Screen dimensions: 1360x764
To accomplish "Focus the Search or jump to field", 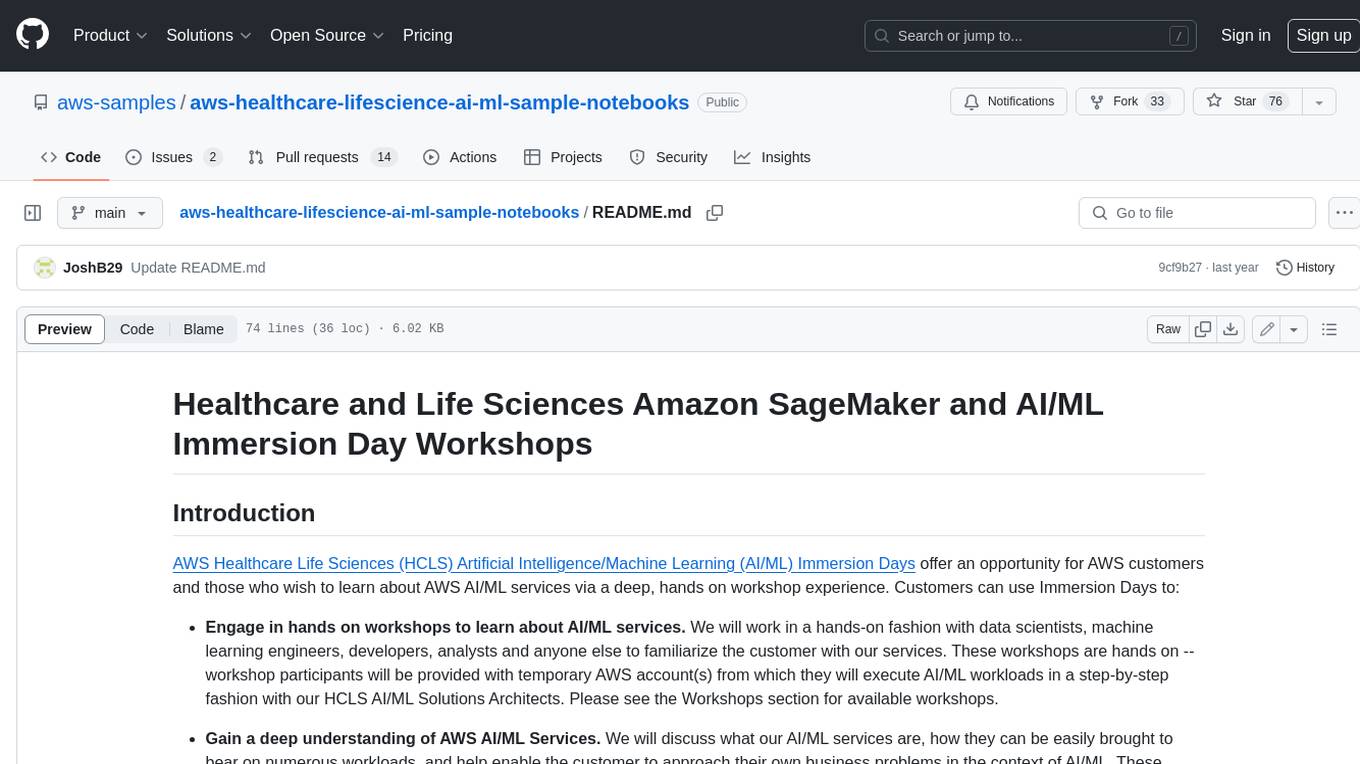I will (x=1032, y=36).
